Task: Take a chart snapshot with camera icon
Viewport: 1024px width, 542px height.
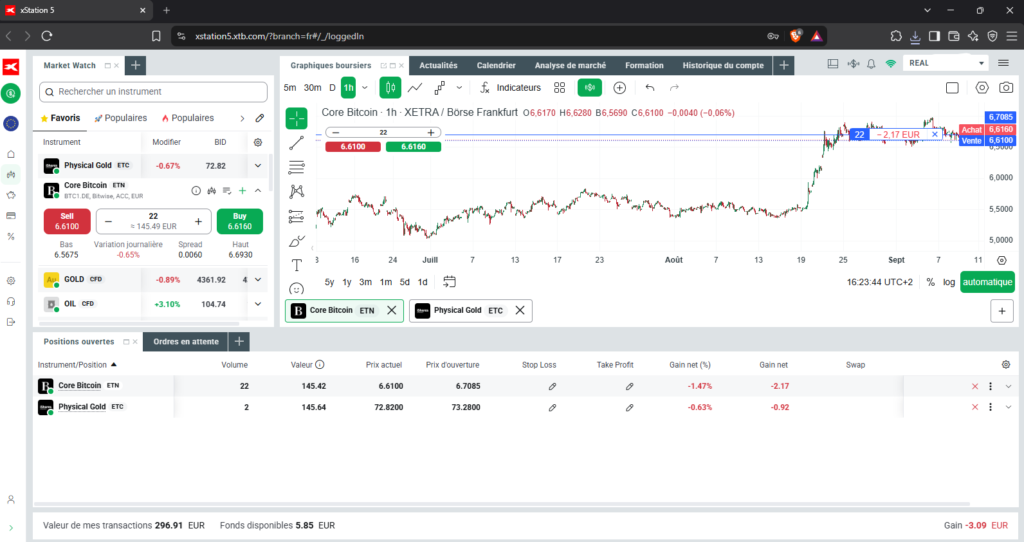Action: pyautogui.click(x=1006, y=88)
